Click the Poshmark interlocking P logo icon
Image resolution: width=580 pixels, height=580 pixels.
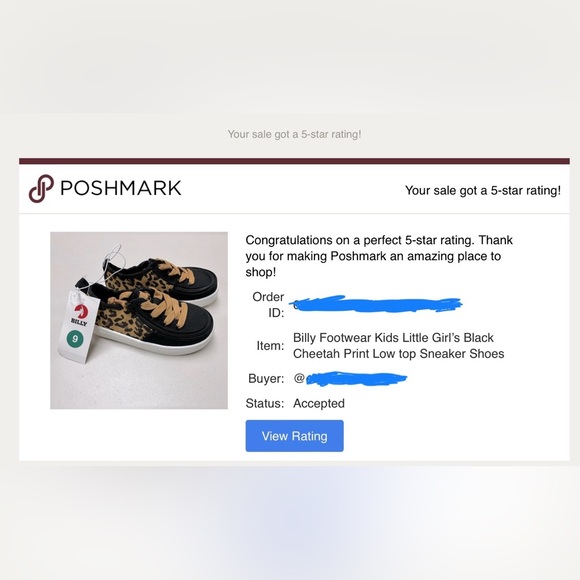click(x=41, y=188)
